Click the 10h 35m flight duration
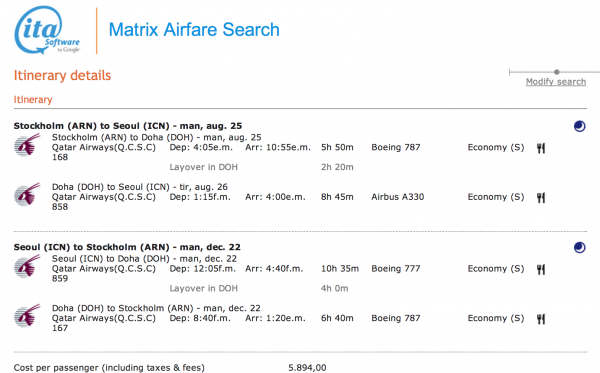 [x=340, y=269]
